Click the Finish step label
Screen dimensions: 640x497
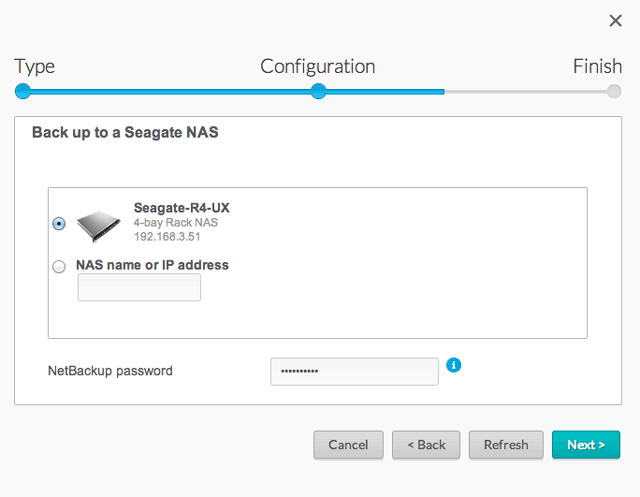pos(597,67)
